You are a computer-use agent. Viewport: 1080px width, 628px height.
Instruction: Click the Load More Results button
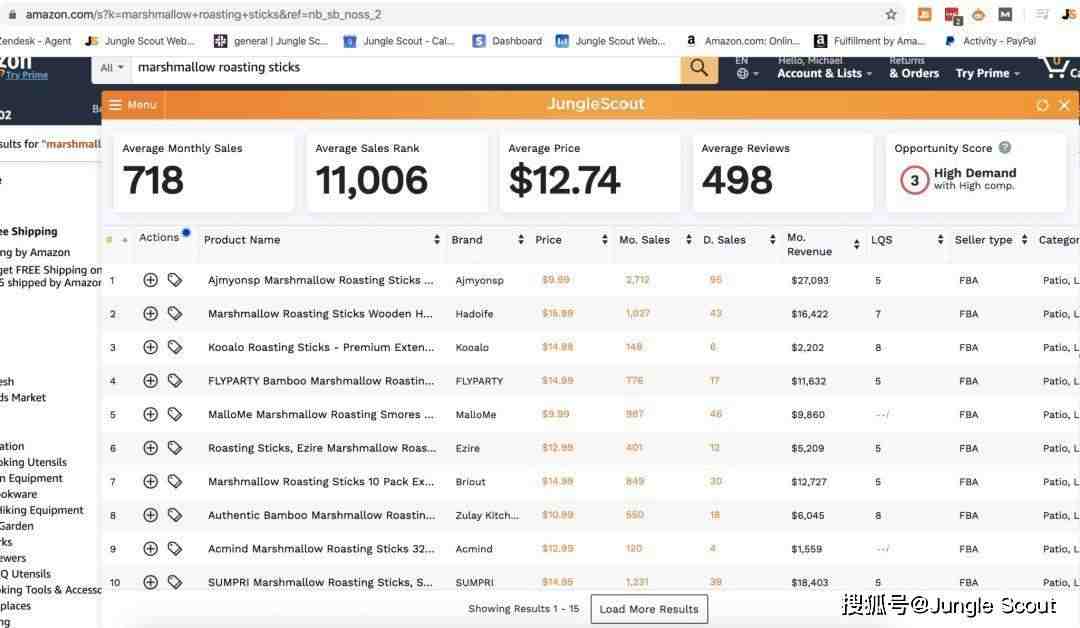[x=648, y=609]
